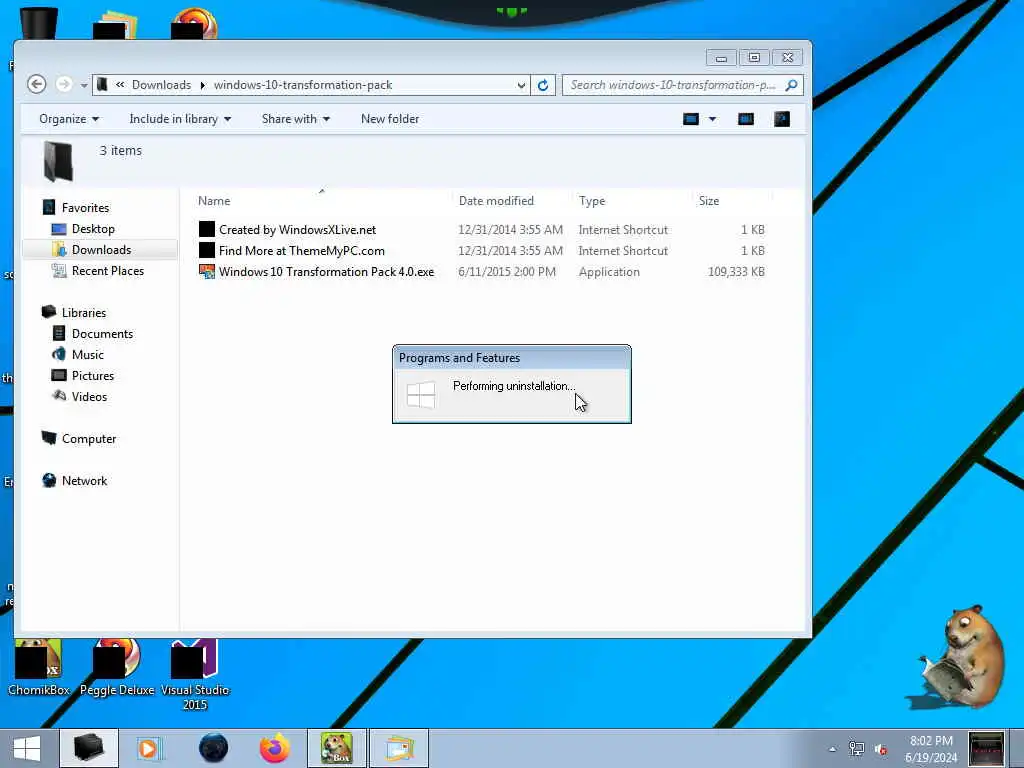Select Network in navigation pane
This screenshot has width=1024, height=768.
[84, 481]
